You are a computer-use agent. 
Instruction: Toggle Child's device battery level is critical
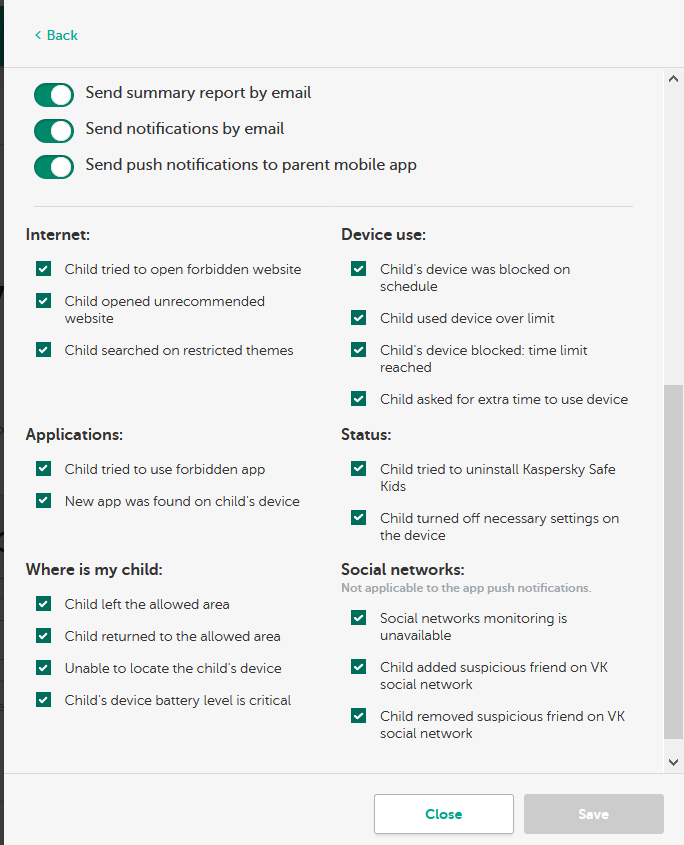pyautogui.click(x=43, y=700)
